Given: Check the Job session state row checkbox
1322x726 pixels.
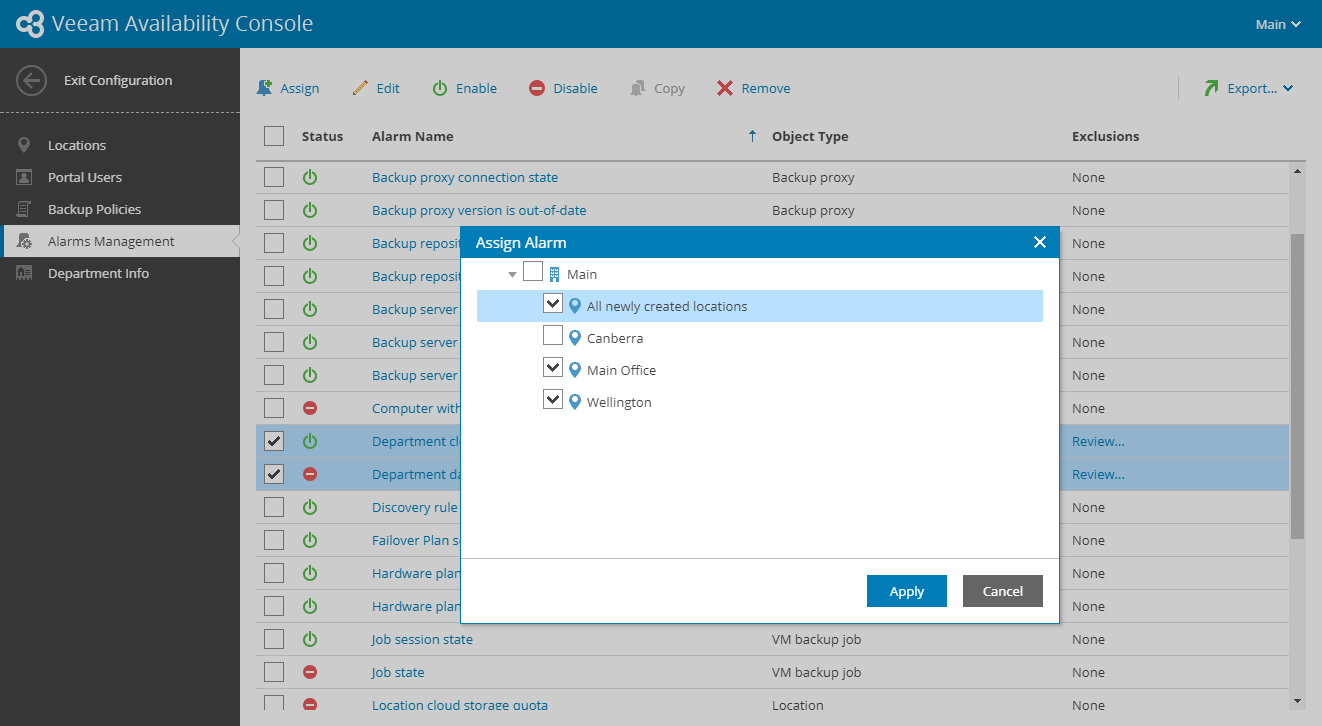Looking at the screenshot, I should [274, 639].
